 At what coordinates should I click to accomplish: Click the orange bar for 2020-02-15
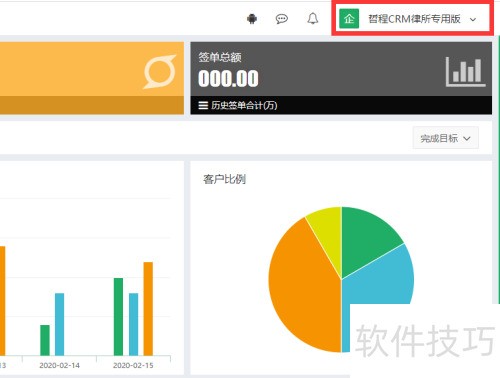(148, 309)
